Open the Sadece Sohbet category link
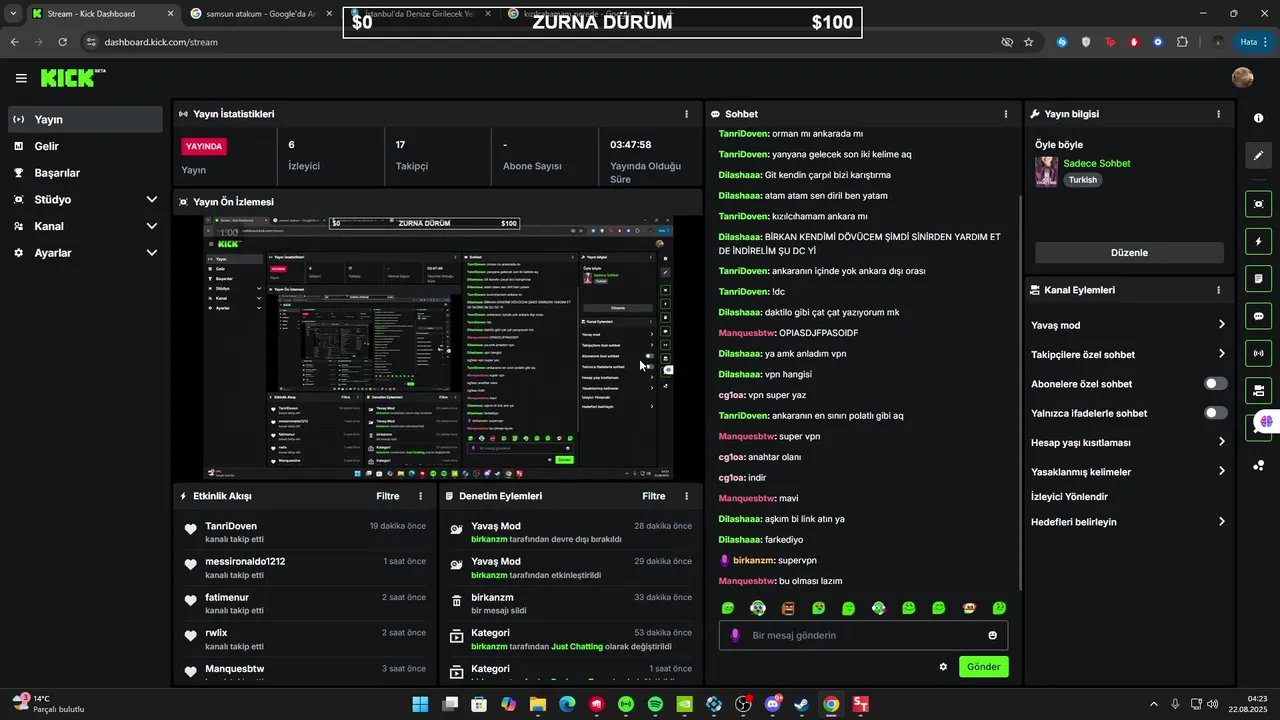This screenshot has height=720, width=1280. pos(1097,163)
